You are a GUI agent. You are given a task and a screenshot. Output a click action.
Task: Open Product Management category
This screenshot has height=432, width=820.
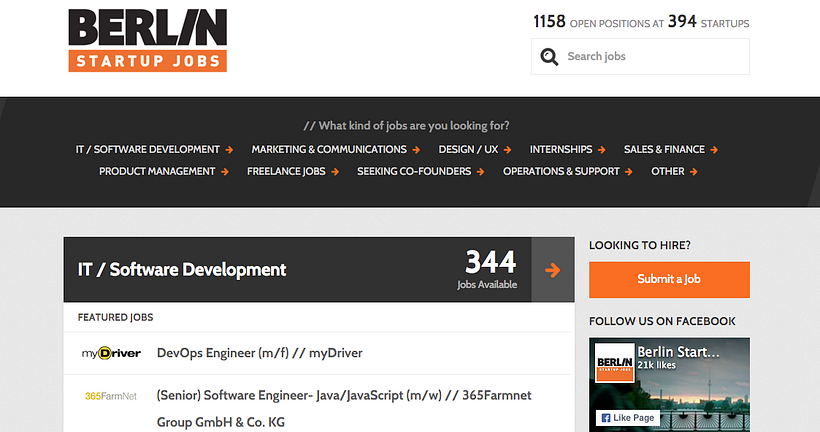point(157,172)
